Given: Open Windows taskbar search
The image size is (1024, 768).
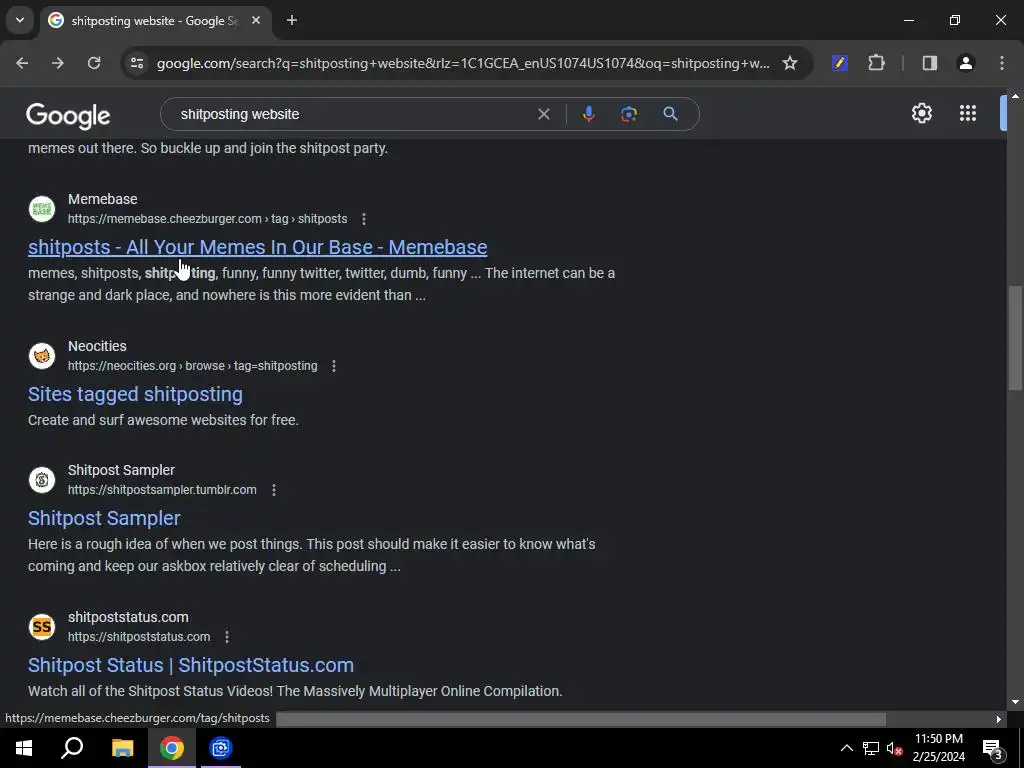Looking at the screenshot, I should [x=72, y=748].
